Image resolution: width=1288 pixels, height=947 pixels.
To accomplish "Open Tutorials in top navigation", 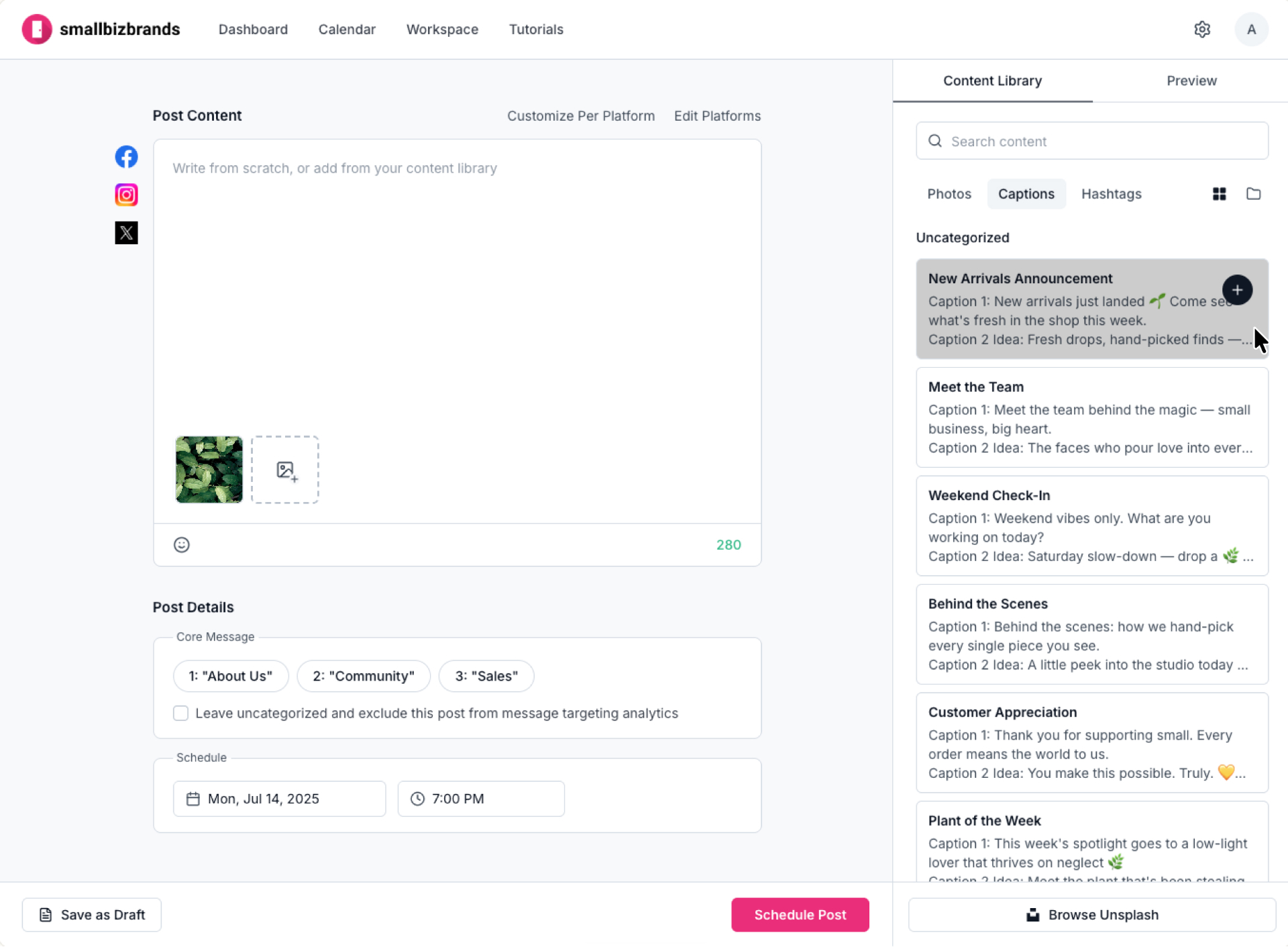I will (x=536, y=30).
